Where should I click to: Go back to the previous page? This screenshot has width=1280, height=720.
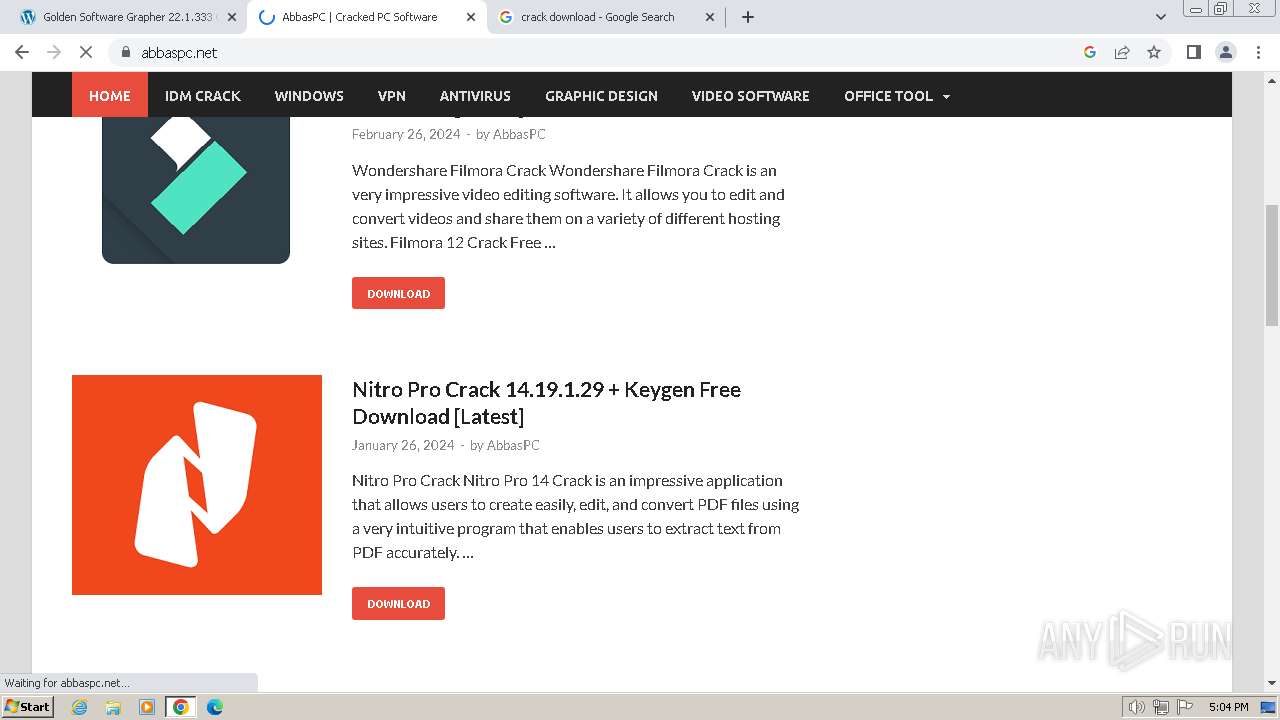22,52
